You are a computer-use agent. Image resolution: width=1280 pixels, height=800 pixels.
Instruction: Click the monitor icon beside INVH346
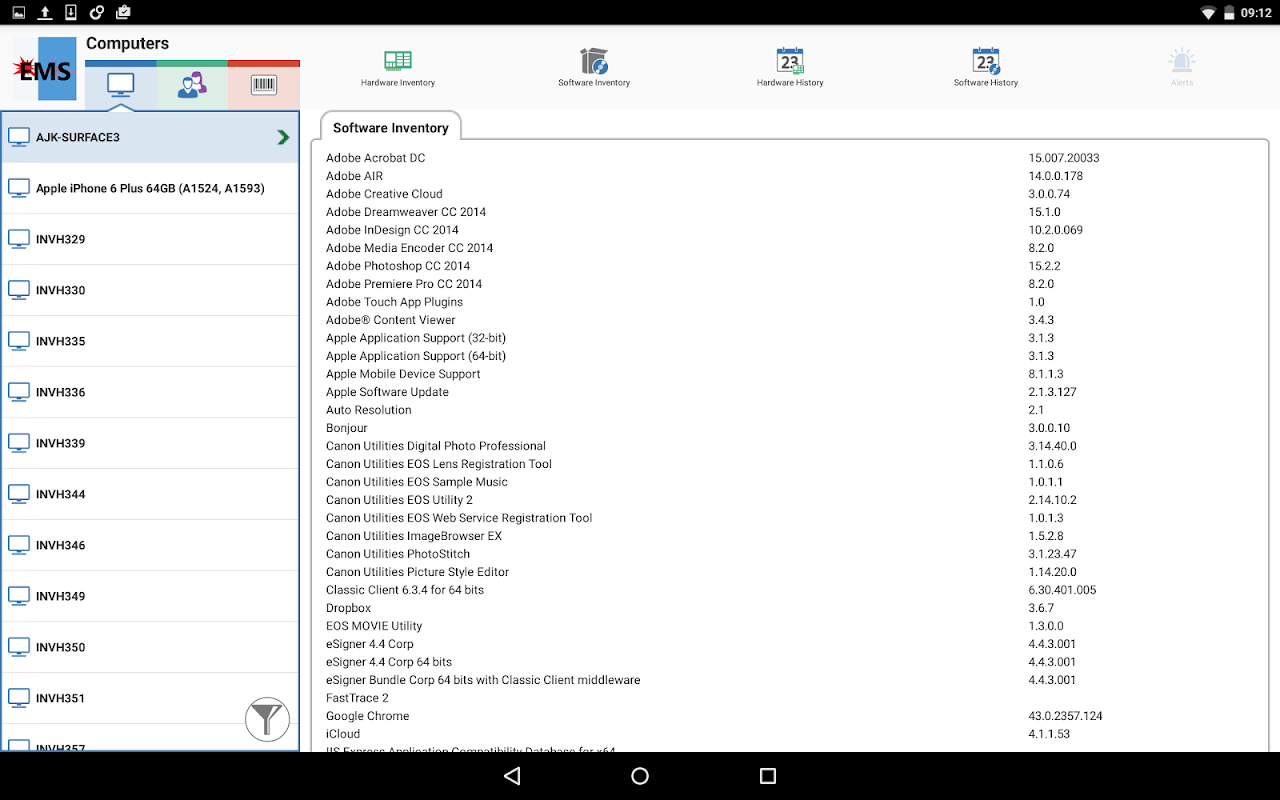click(x=19, y=545)
